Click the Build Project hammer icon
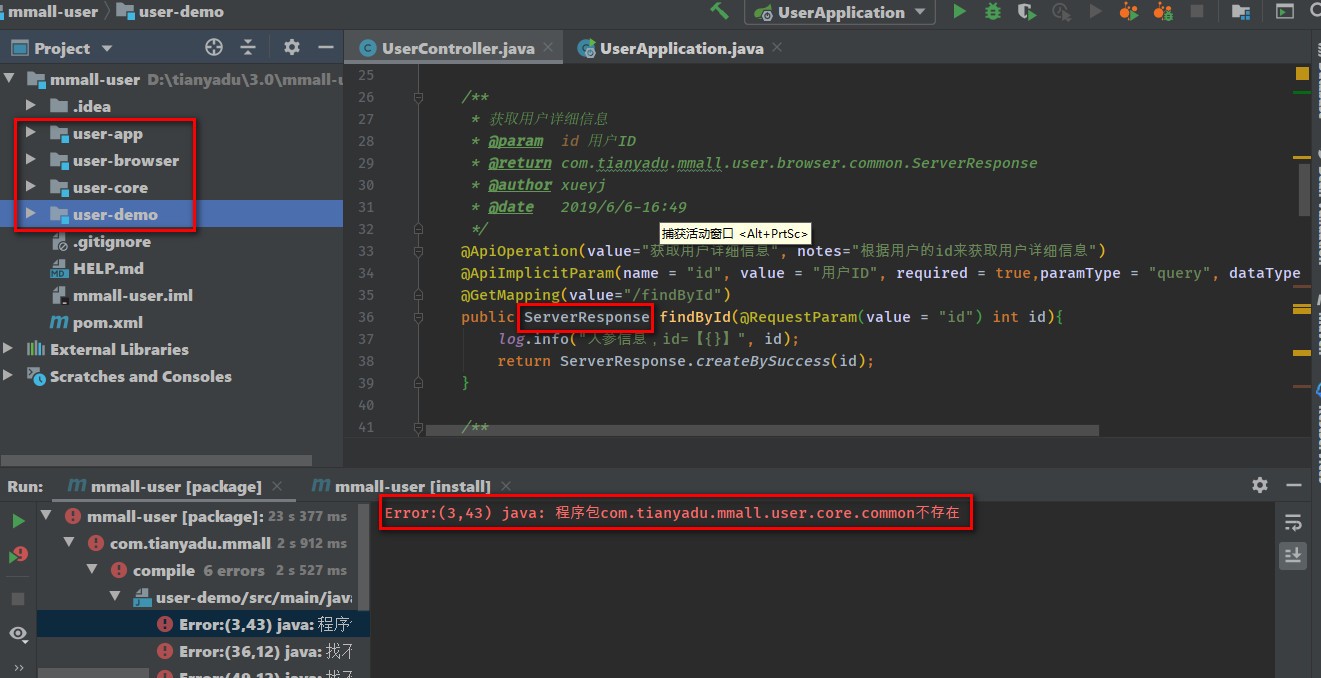1321x678 pixels. click(719, 12)
